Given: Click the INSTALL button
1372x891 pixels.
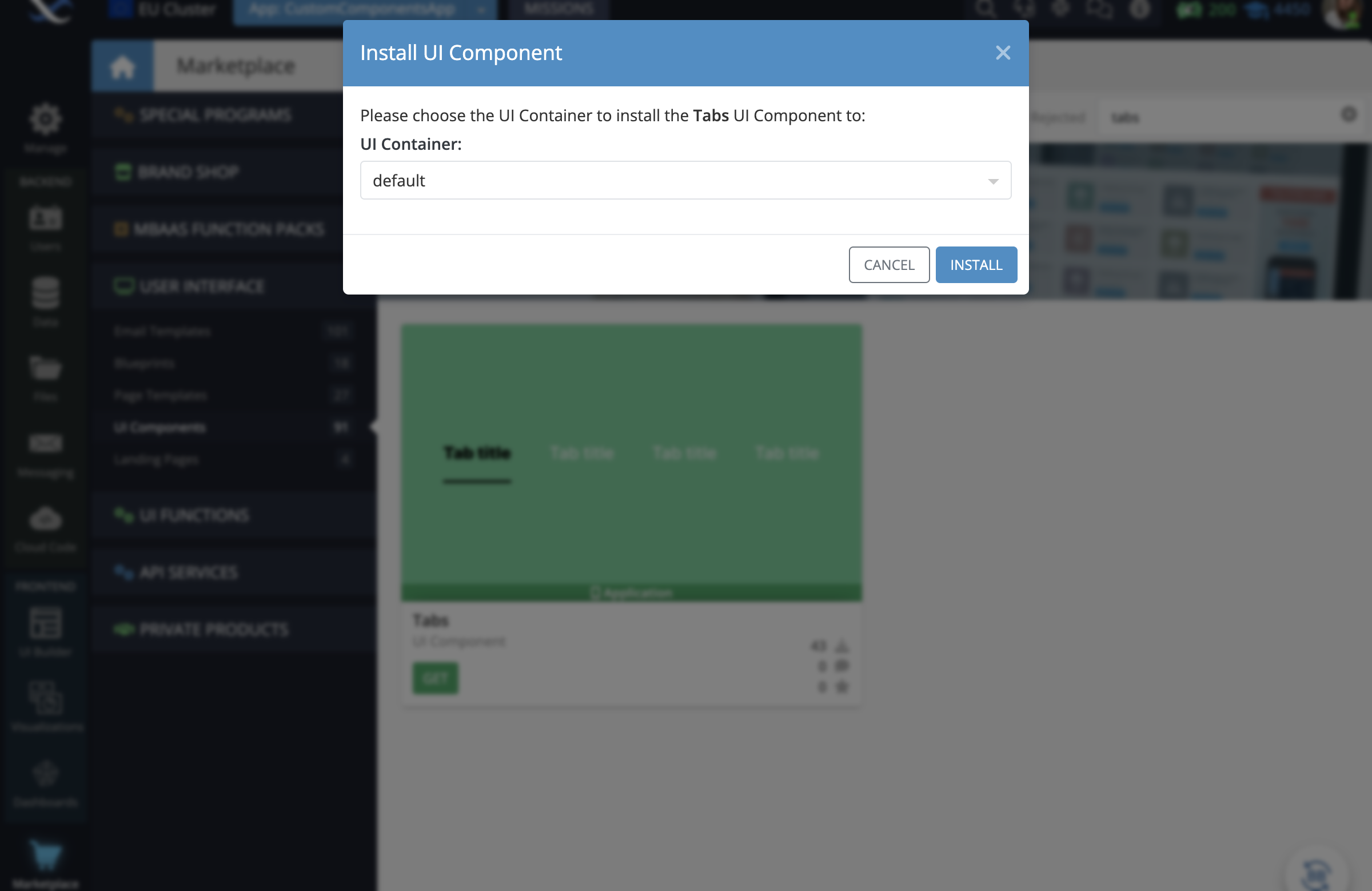Looking at the screenshot, I should (976, 265).
